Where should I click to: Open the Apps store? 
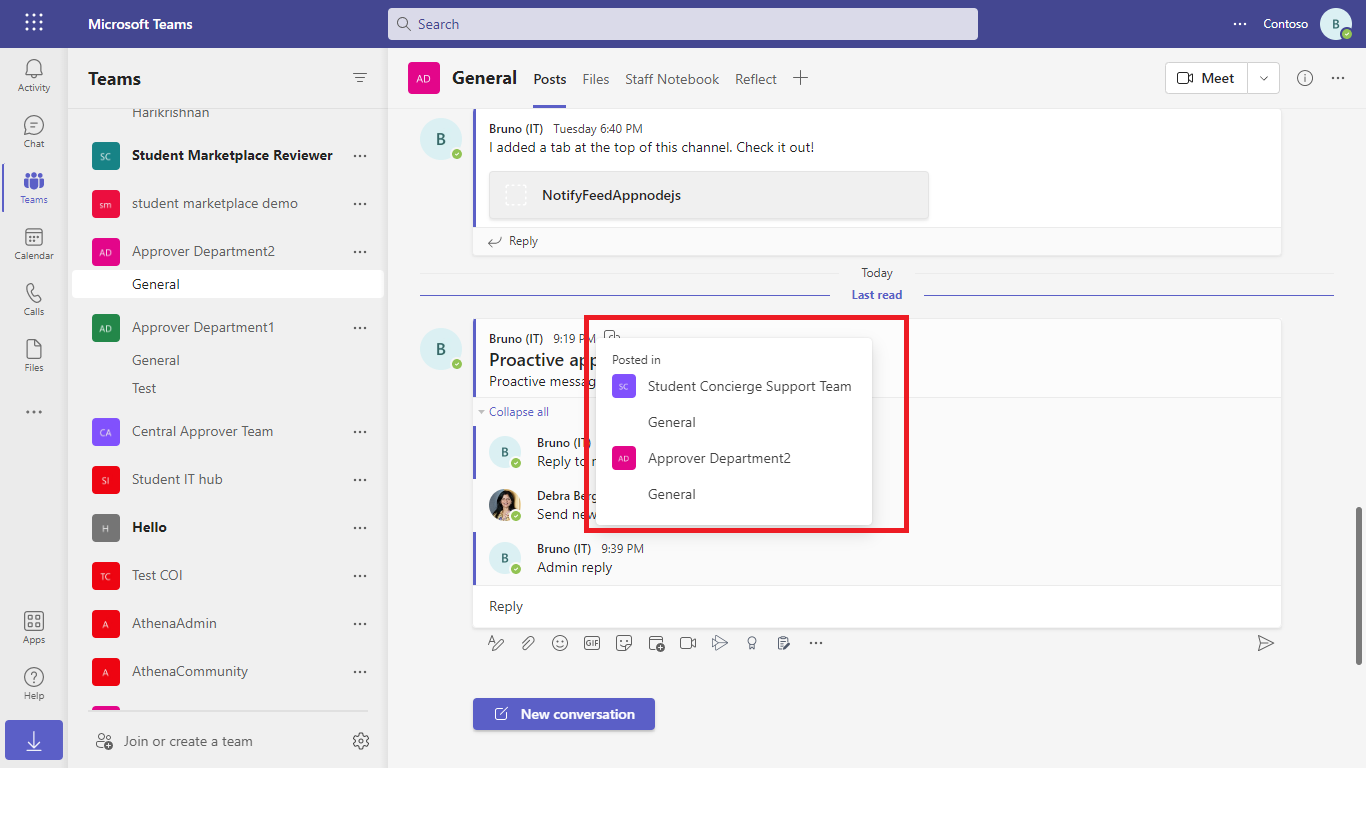click(x=34, y=628)
